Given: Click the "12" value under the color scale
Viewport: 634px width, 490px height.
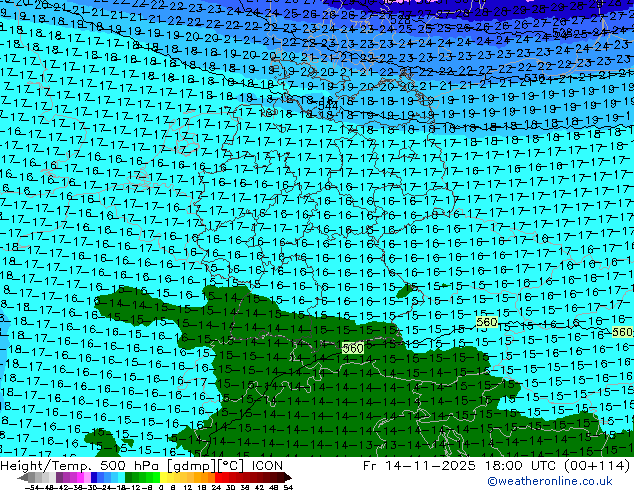Looking at the screenshot, I should pyautogui.click(x=187, y=487).
